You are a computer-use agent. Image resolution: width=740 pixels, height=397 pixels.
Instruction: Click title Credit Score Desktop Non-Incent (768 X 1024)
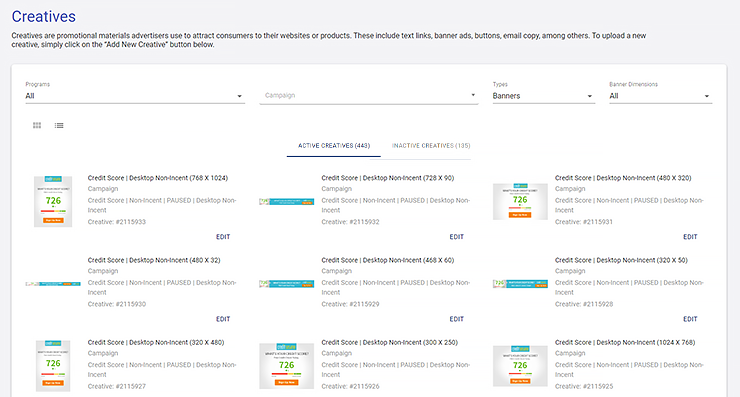[x=158, y=178]
